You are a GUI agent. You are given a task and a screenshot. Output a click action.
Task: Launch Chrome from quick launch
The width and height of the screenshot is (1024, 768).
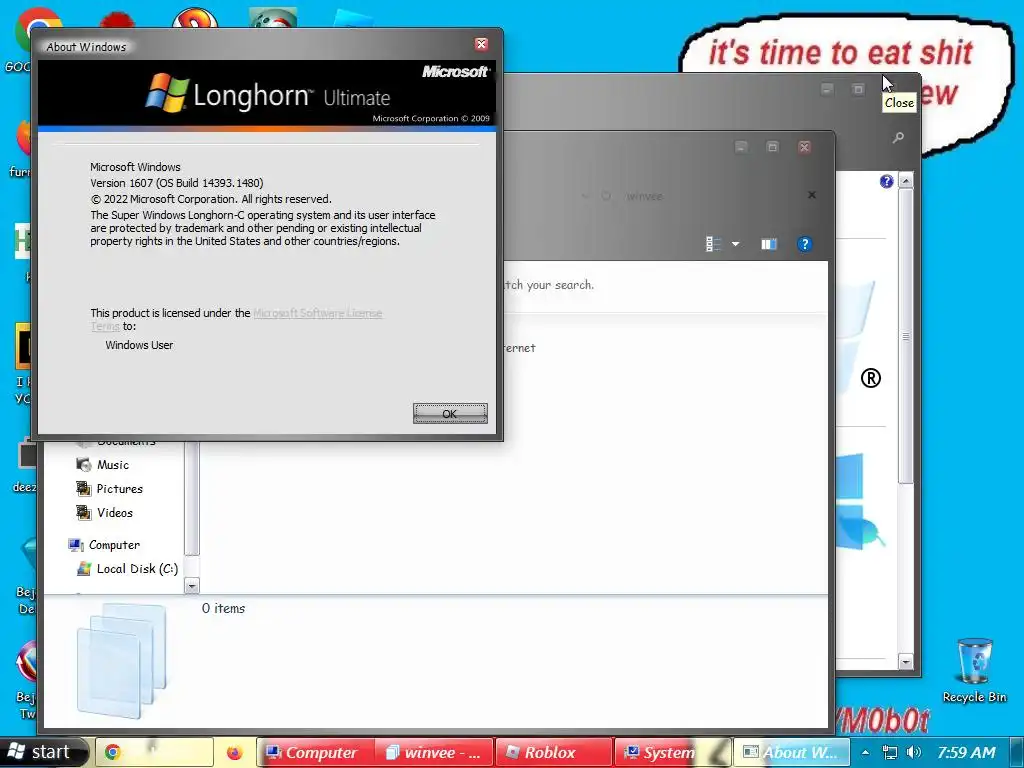(113, 752)
